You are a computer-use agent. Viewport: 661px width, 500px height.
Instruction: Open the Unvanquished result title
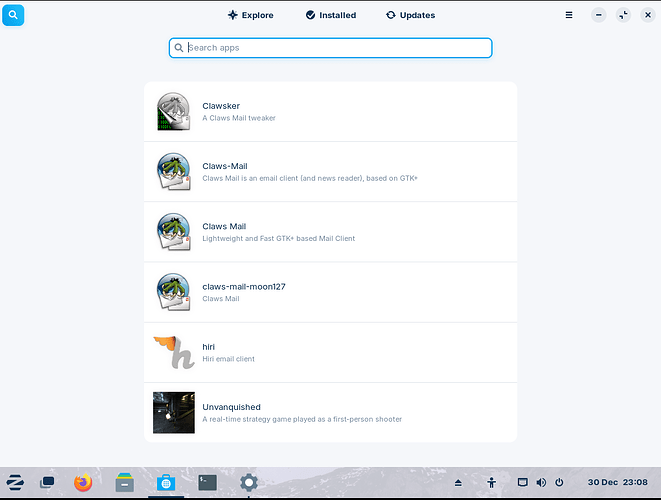tap(231, 407)
